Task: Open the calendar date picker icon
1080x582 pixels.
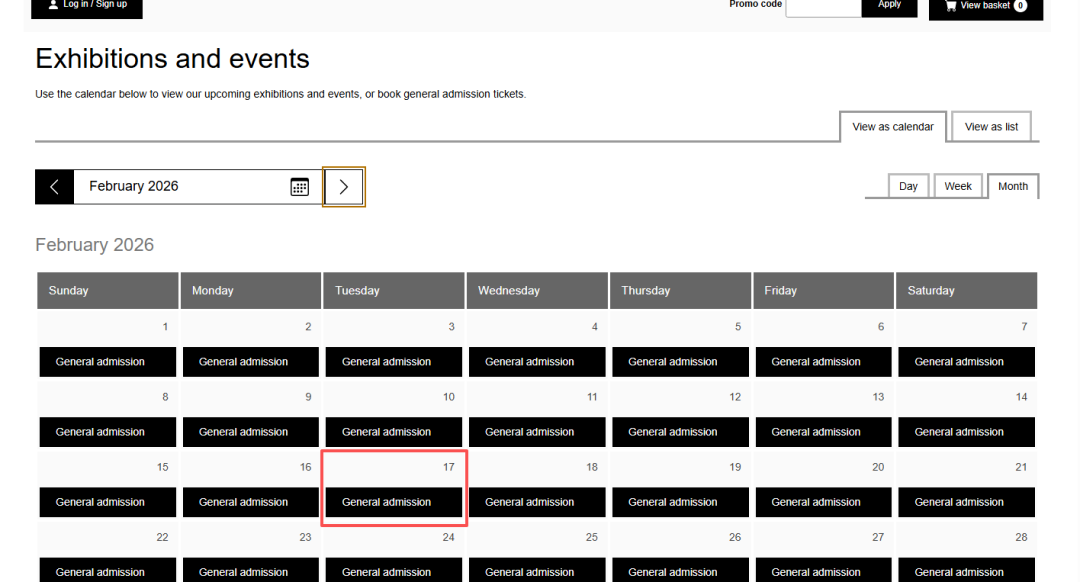Action: (299, 187)
